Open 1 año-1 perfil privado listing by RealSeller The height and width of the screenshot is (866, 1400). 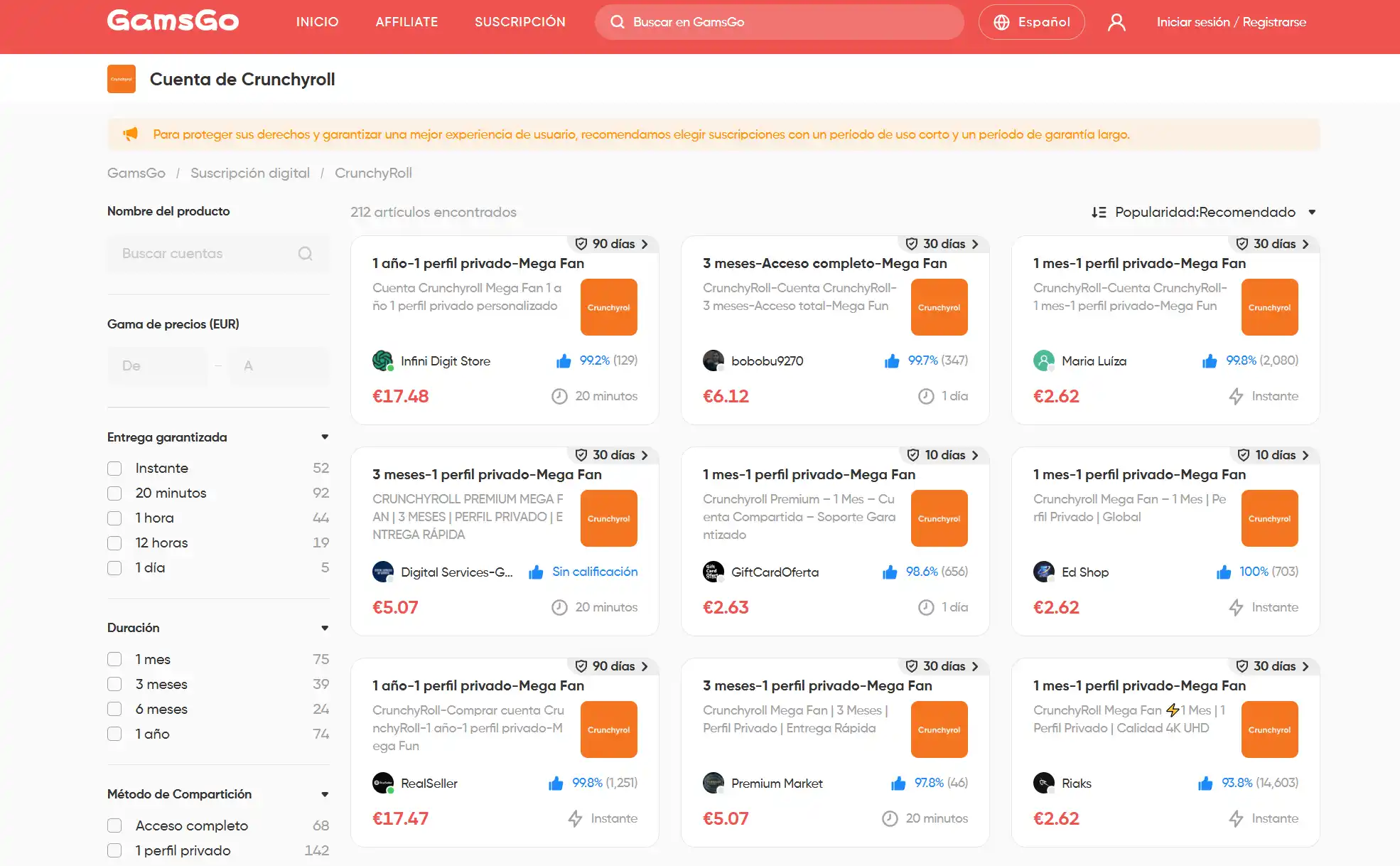click(x=478, y=685)
